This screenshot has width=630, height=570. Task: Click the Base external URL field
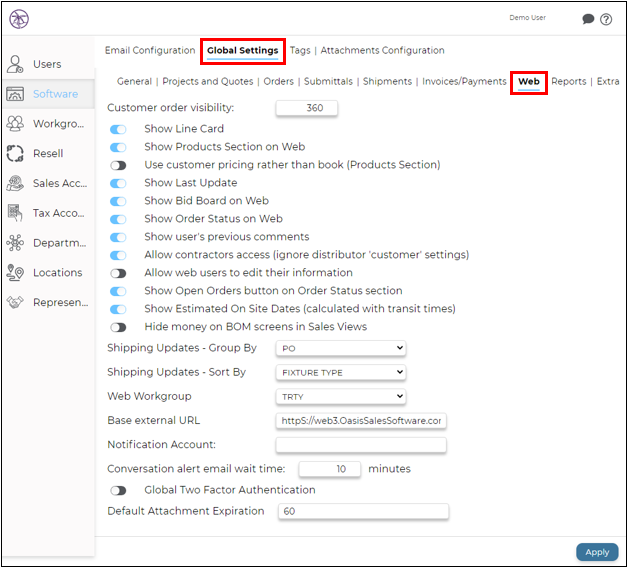pos(361,421)
